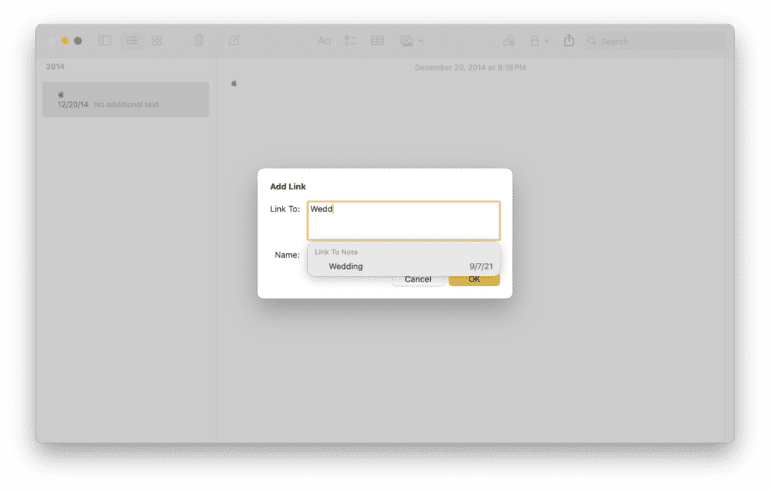
Task: Click the collaborate link icon
Action: 509,41
